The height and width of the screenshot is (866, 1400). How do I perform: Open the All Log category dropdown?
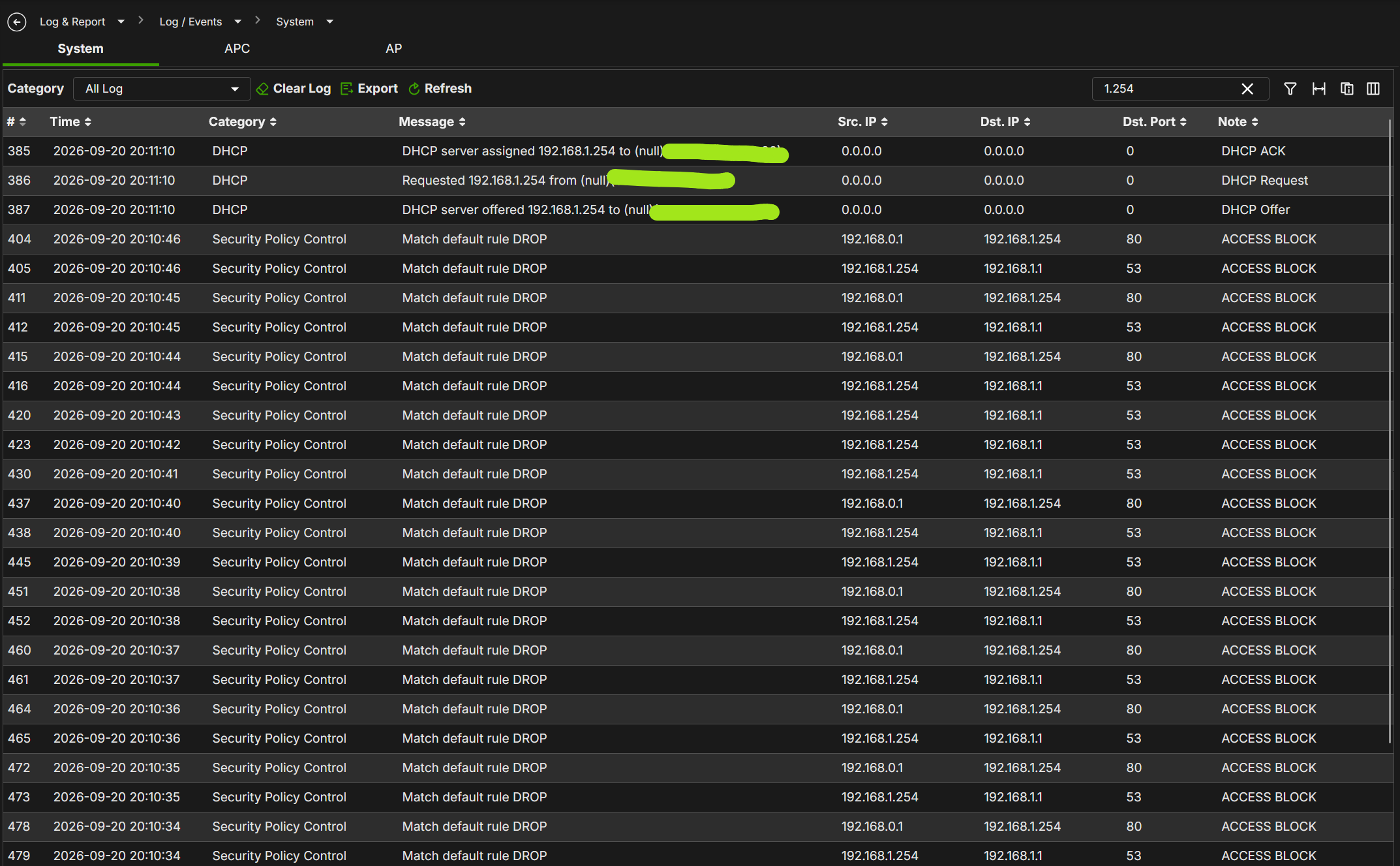click(x=162, y=89)
